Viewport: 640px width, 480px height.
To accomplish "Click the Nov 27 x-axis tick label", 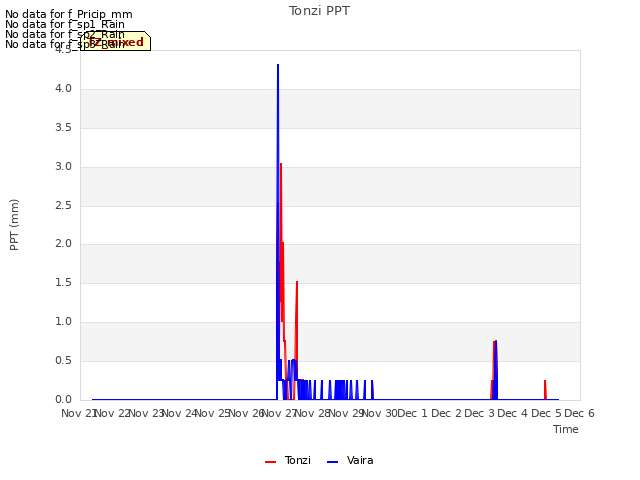I will pyautogui.click(x=280, y=413).
